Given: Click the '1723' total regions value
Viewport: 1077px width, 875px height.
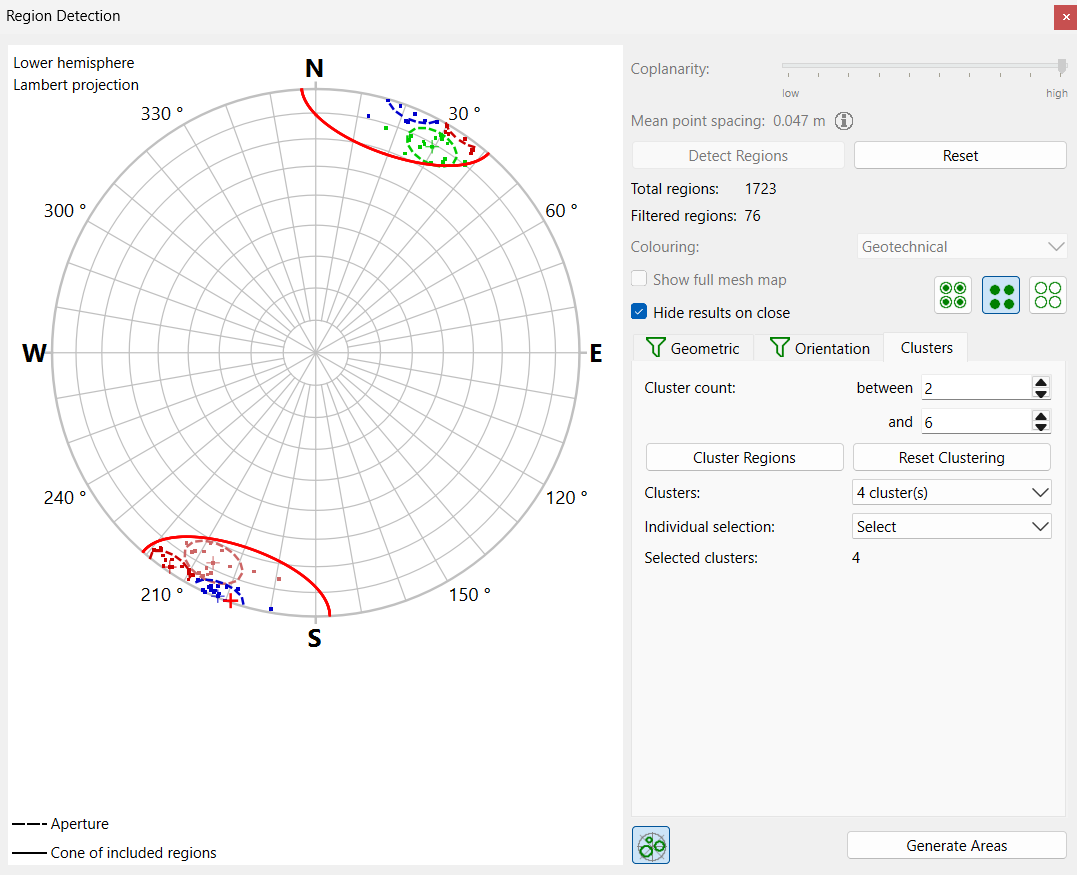Looking at the screenshot, I should (760, 189).
